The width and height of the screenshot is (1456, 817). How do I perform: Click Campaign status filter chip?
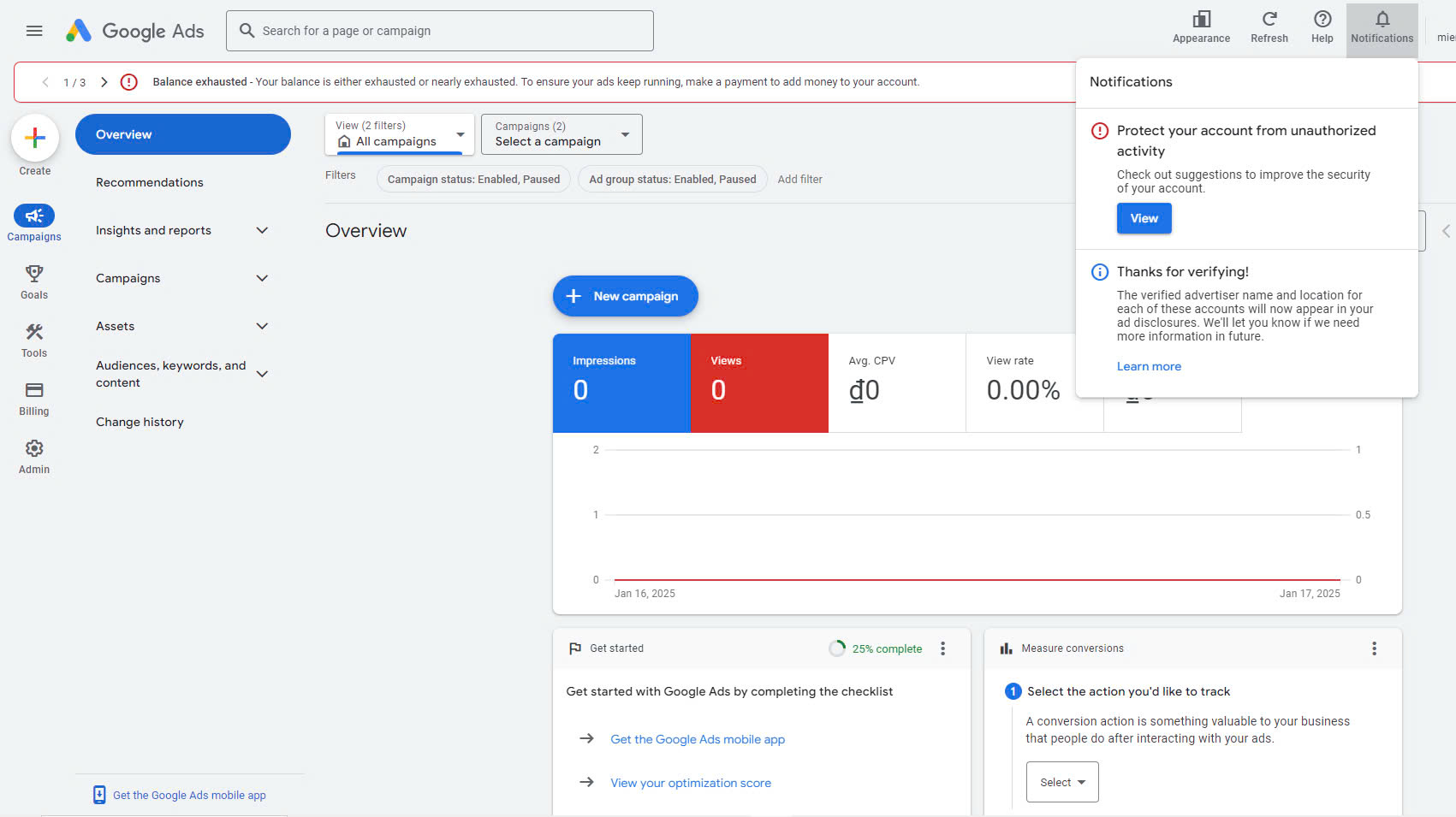coord(473,179)
